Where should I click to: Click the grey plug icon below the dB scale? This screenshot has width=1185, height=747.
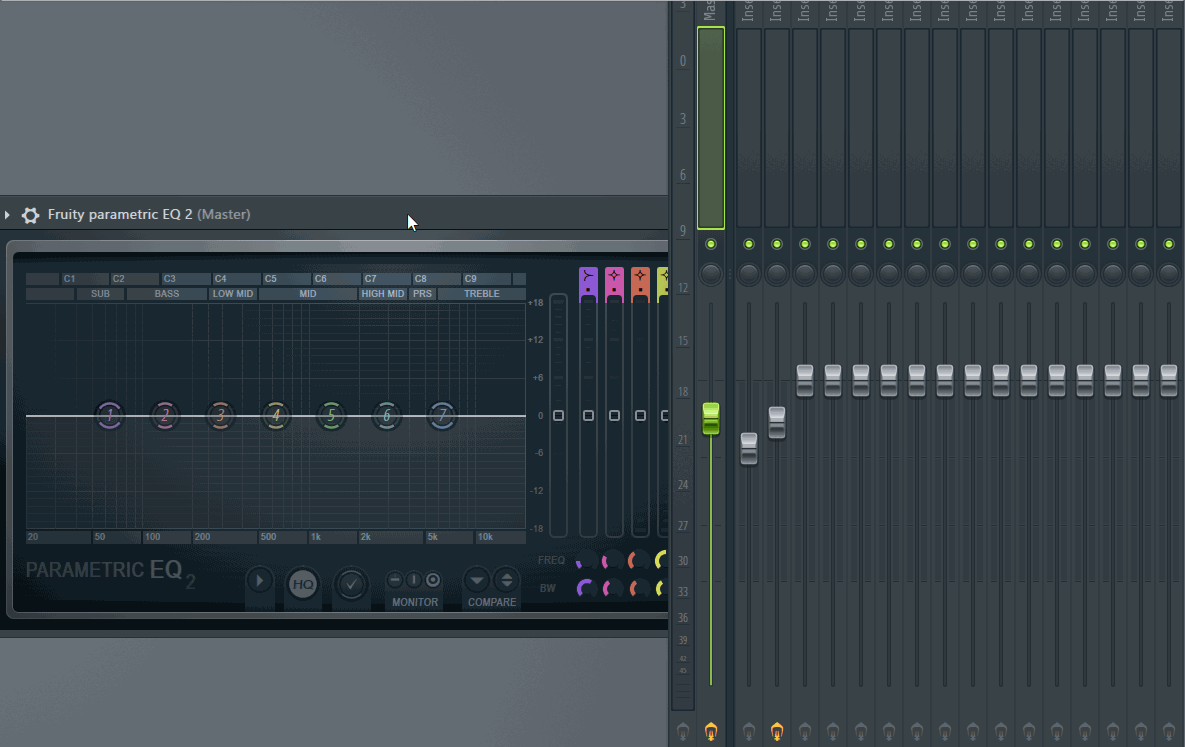point(682,732)
